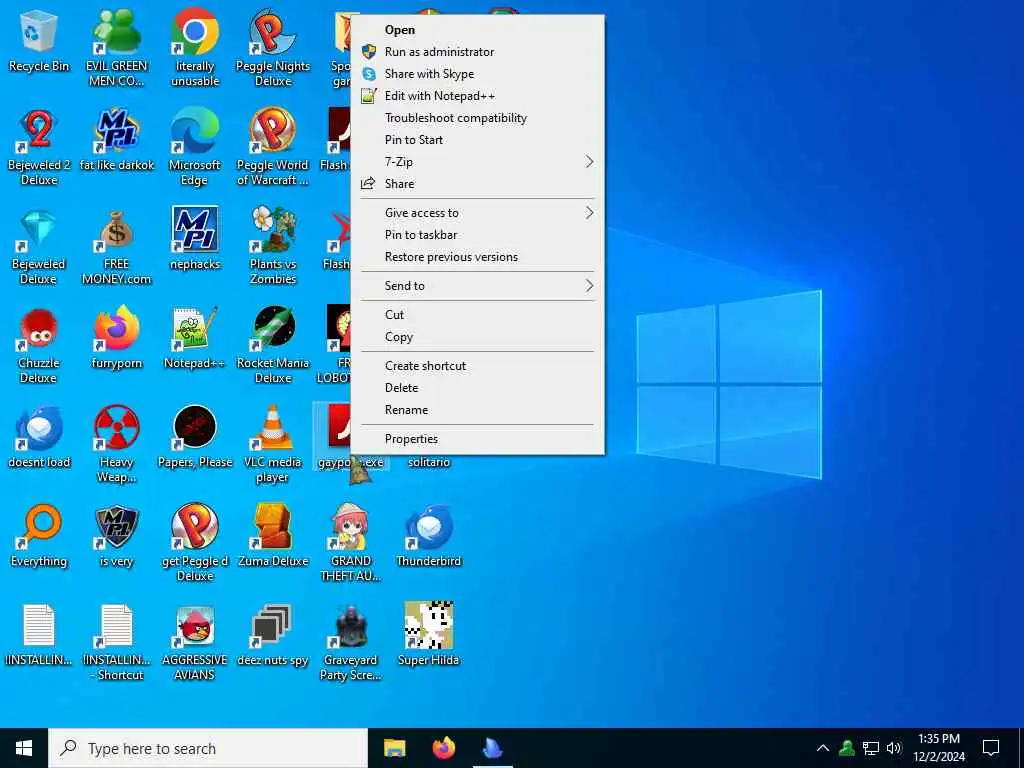Expand the 7-Zip submenu
1024x768 pixels.
477,162
